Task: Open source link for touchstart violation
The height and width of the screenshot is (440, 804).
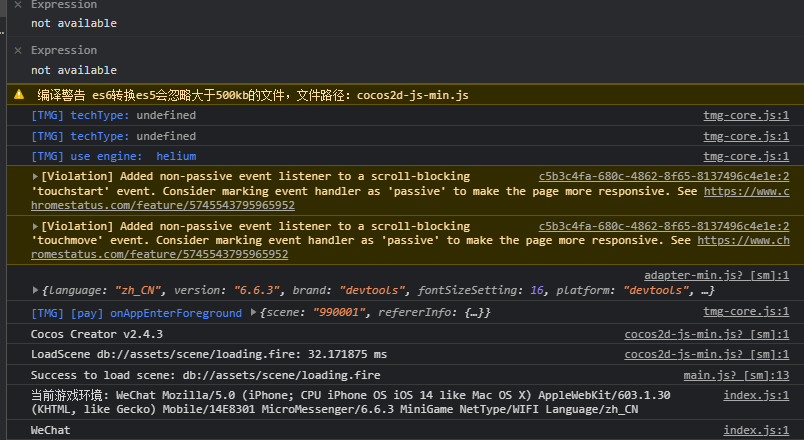Action: [x=663, y=175]
